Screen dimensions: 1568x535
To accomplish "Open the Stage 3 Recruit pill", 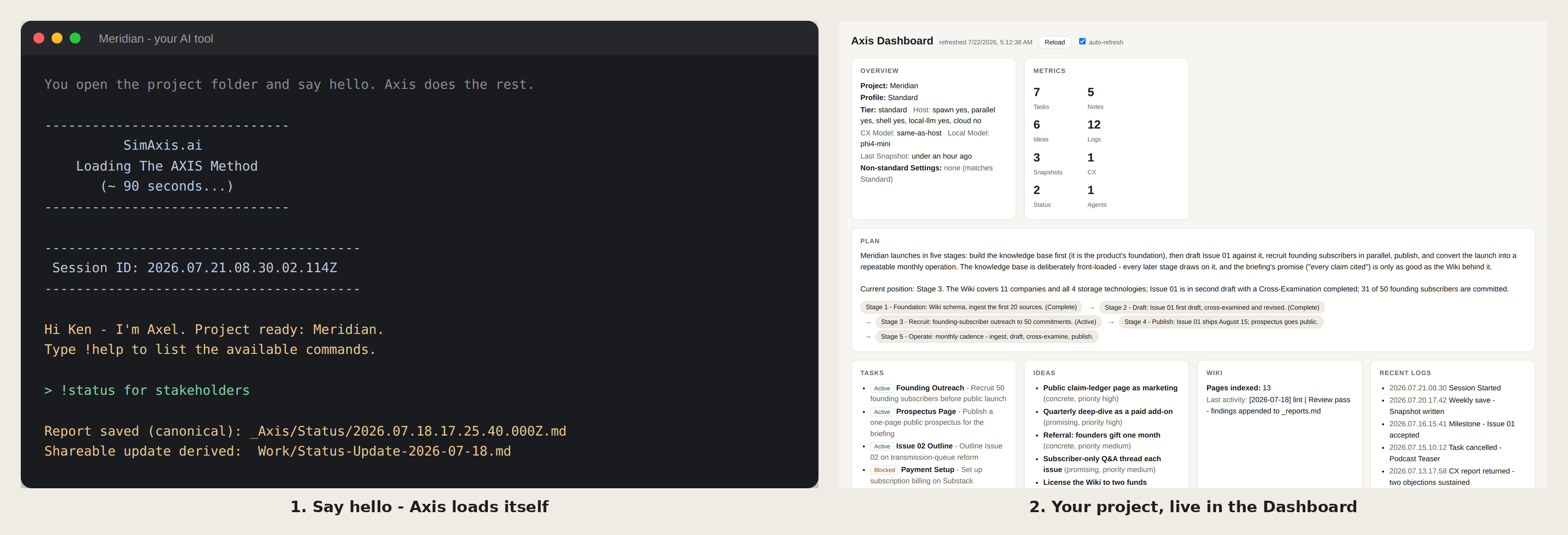I will [989, 322].
